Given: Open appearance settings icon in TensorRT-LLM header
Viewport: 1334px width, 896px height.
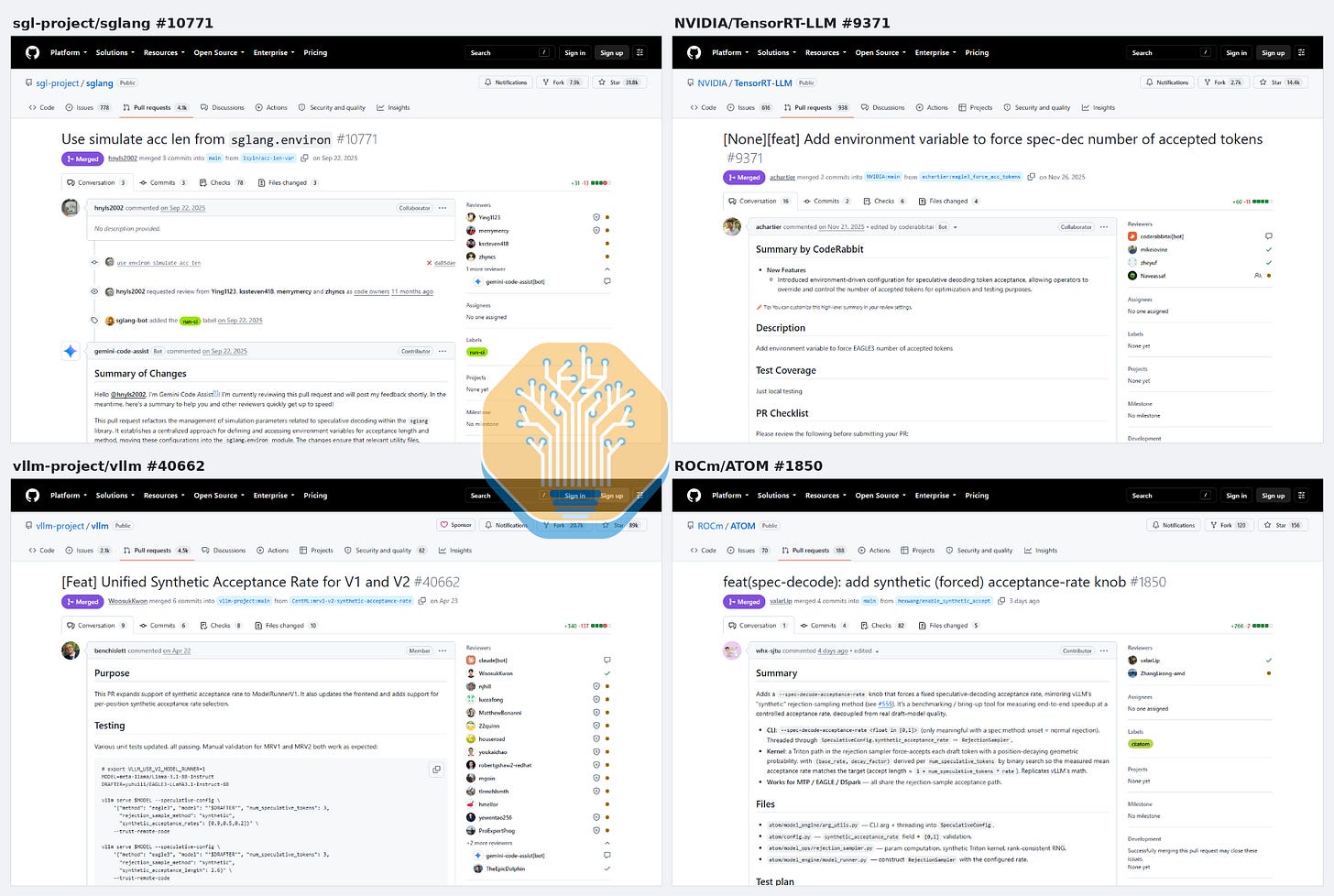Looking at the screenshot, I should [x=1301, y=52].
